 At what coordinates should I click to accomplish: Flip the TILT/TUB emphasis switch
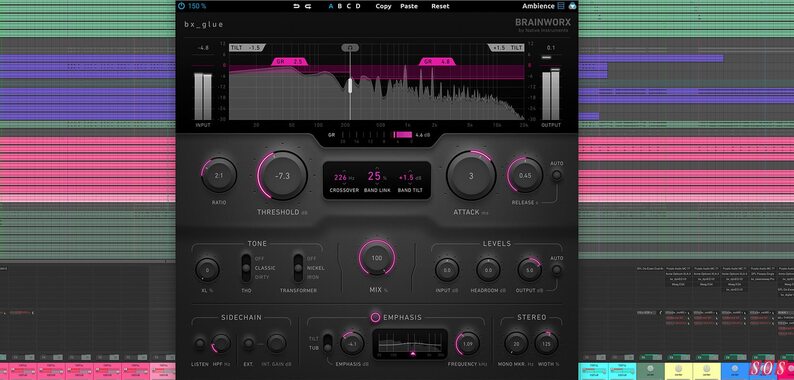click(x=328, y=343)
